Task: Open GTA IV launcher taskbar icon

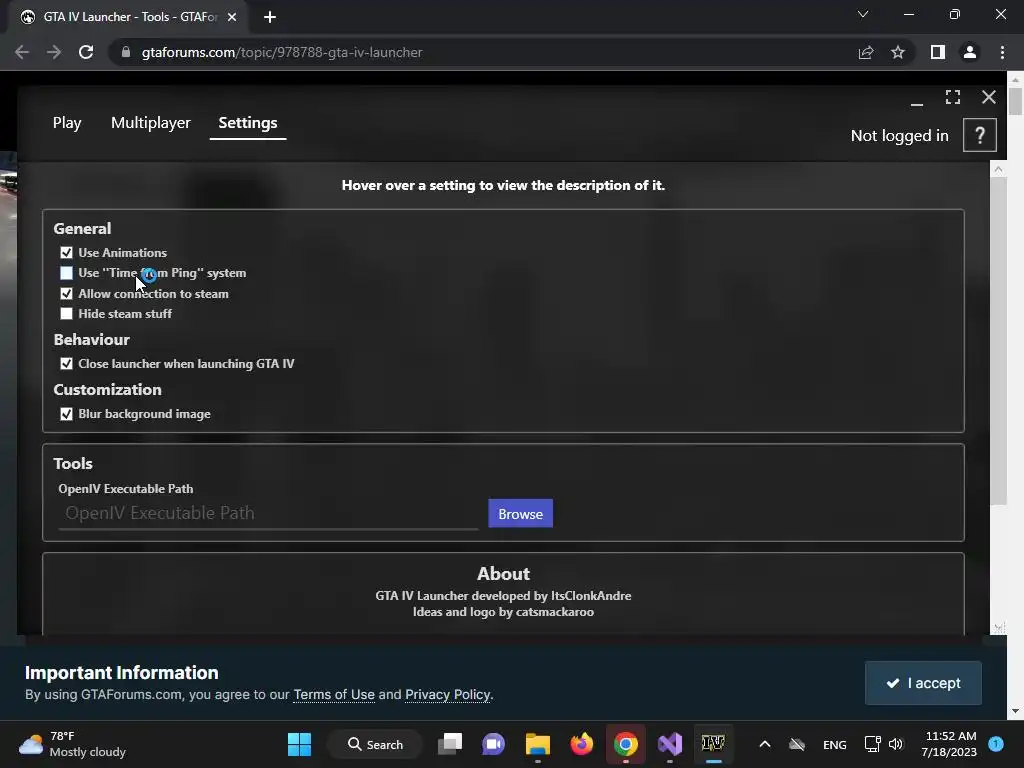Action: point(713,744)
